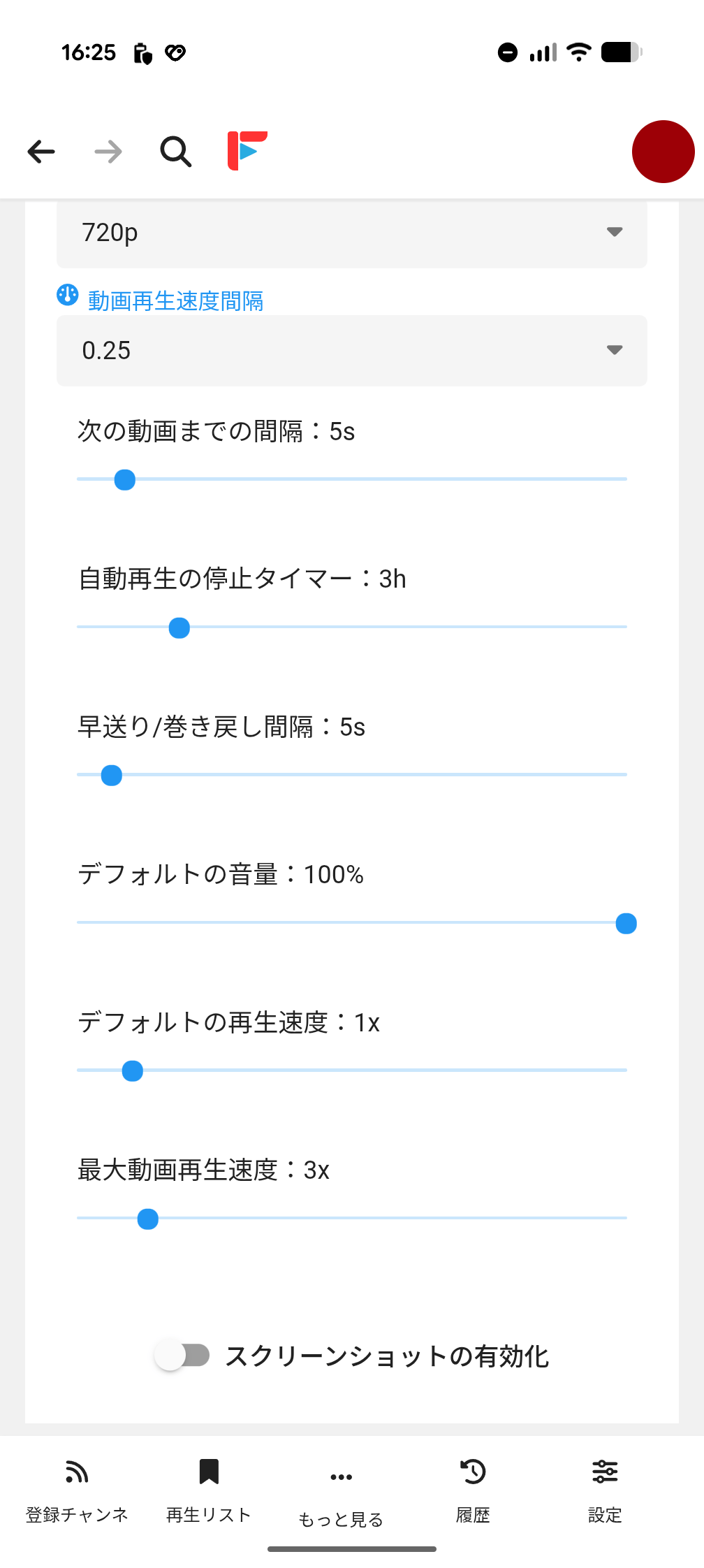Open search with the magnifier icon
The width and height of the screenshot is (704, 1568).
[175, 152]
